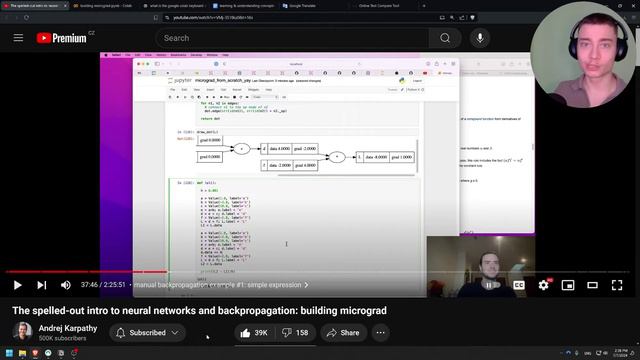Image resolution: width=640 pixels, height=360 pixels.
Task: Toggle theater mode view
Action: pos(593,285)
